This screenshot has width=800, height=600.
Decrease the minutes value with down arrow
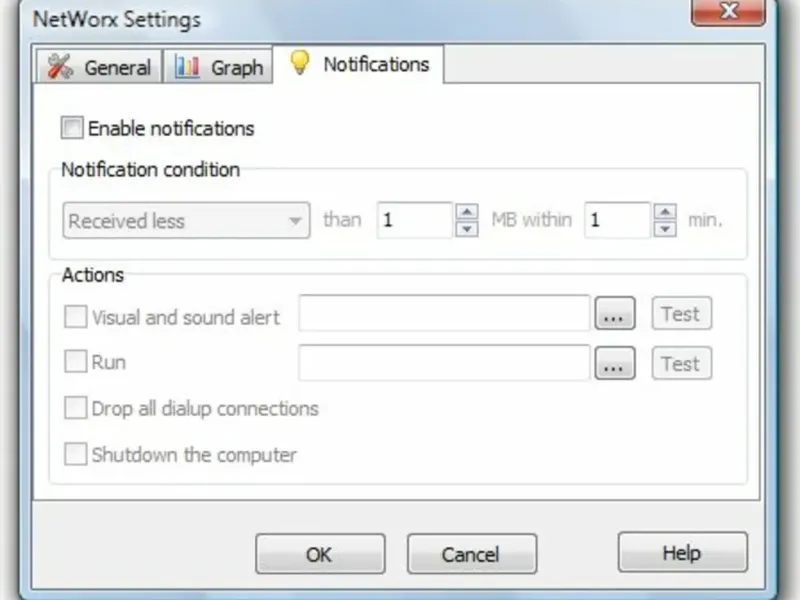tap(665, 229)
